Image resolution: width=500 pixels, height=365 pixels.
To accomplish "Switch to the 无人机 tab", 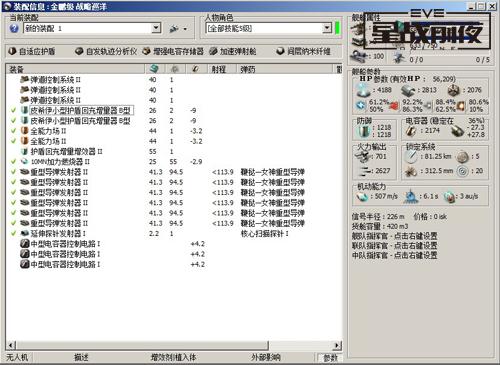I will point(17,358).
